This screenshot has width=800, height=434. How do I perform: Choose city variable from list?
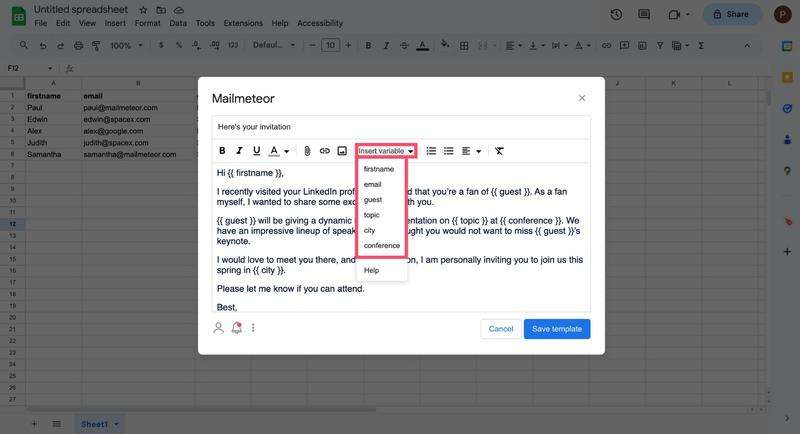click(x=370, y=230)
